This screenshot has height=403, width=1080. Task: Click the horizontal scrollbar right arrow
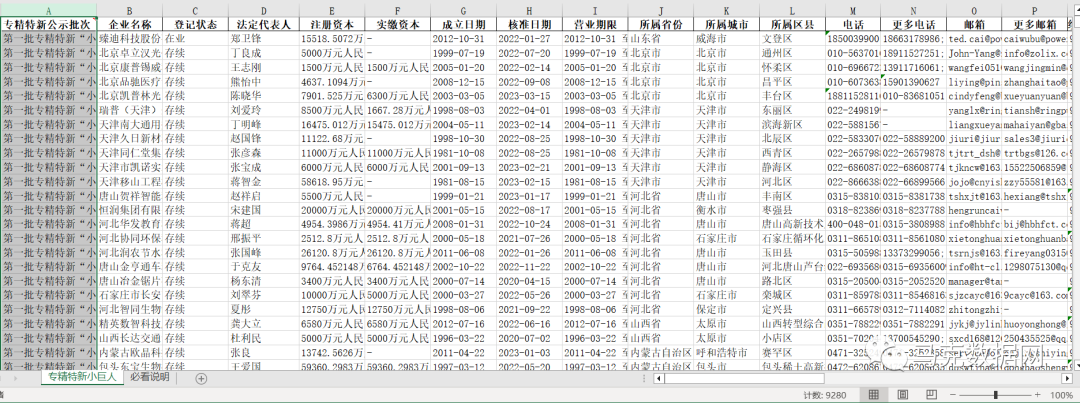click(1066, 378)
